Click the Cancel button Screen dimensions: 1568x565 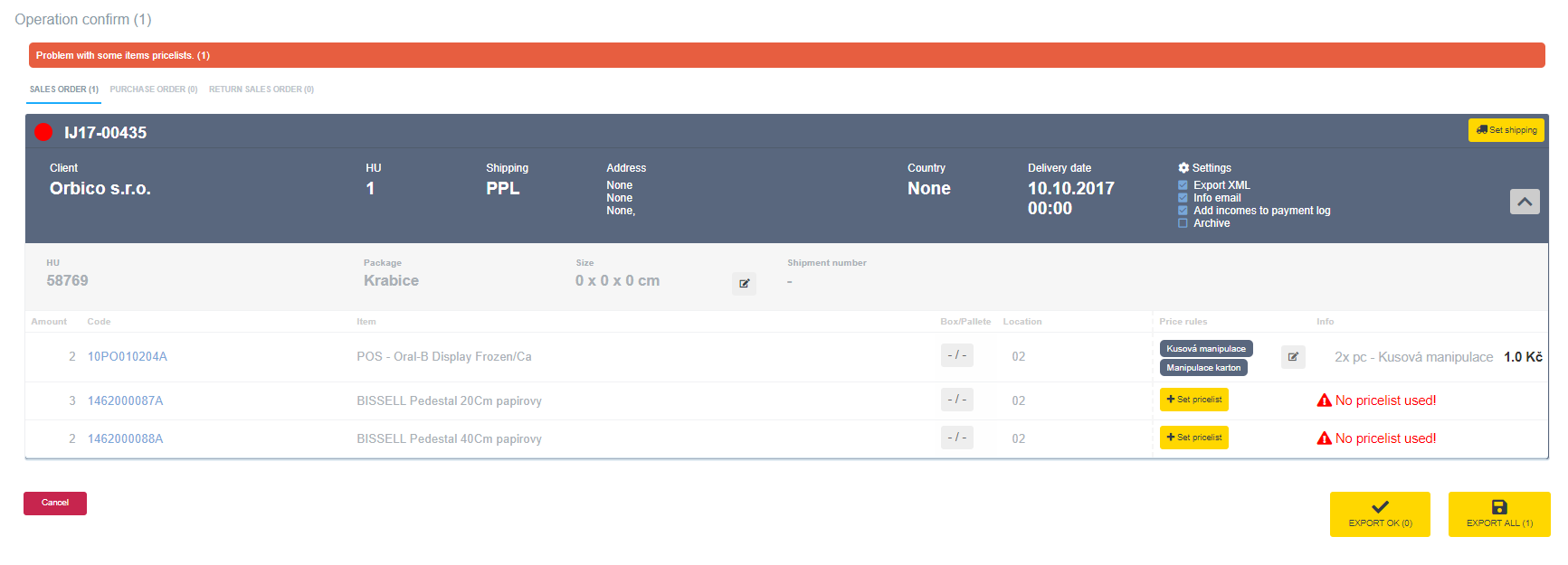click(x=55, y=503)
